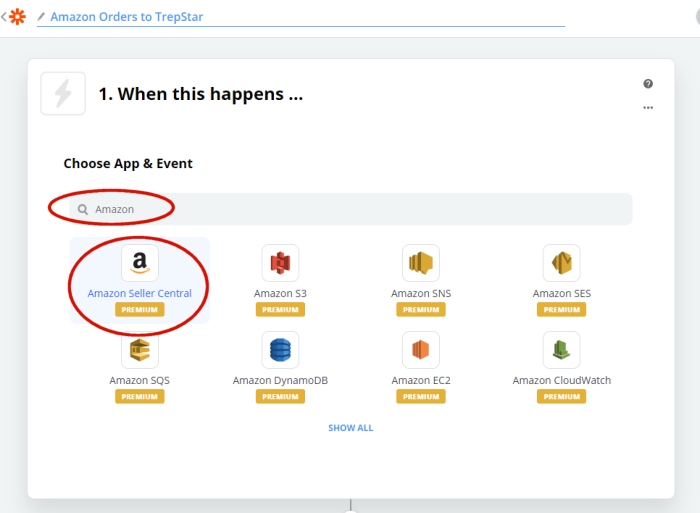Select the Amazon SES app icon
Screen dimensions: 700x513
pos(562,263)
